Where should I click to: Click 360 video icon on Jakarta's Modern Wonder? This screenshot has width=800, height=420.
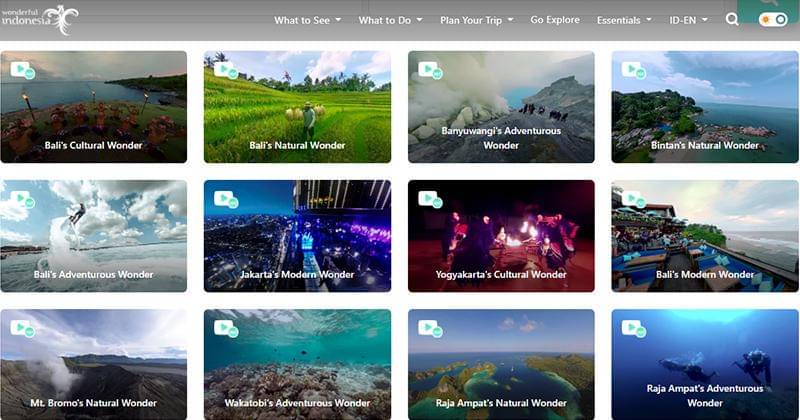tap(226, 199)
